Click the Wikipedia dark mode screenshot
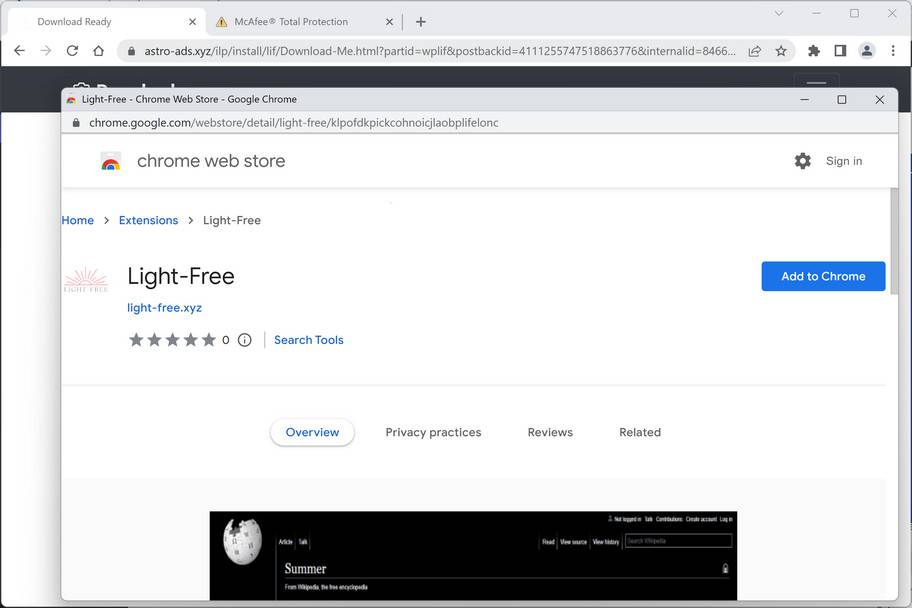This screenshot has height=608, width=912. coord(472,555)
